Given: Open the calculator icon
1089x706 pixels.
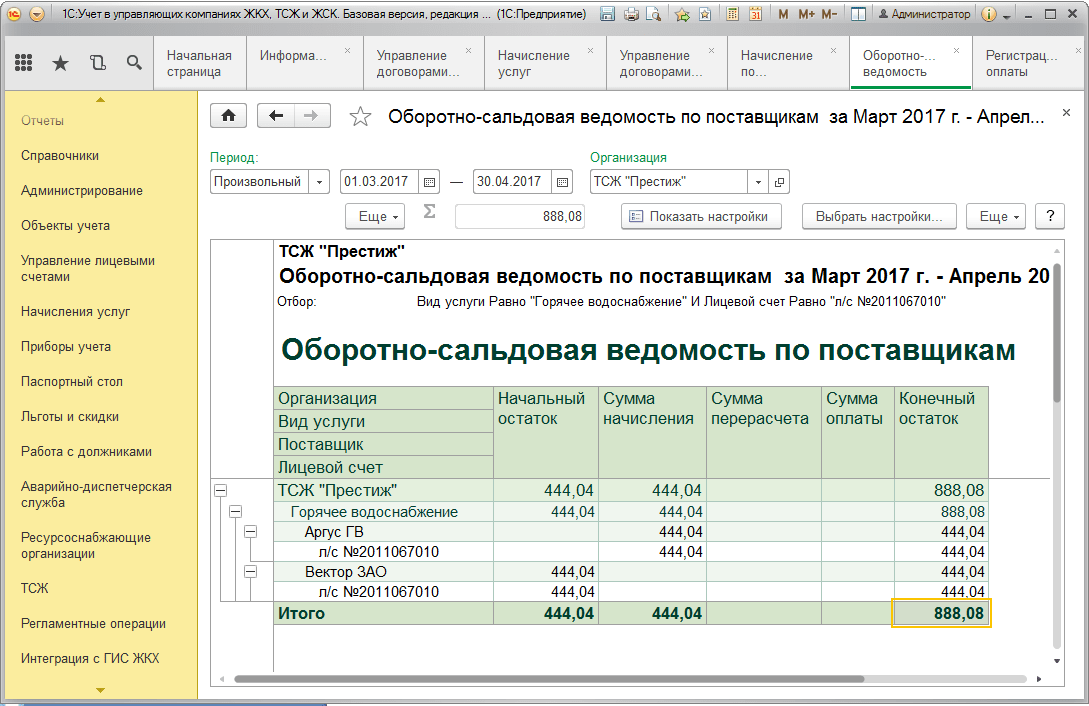Looking at the screenshot, I should click(732, 14).
